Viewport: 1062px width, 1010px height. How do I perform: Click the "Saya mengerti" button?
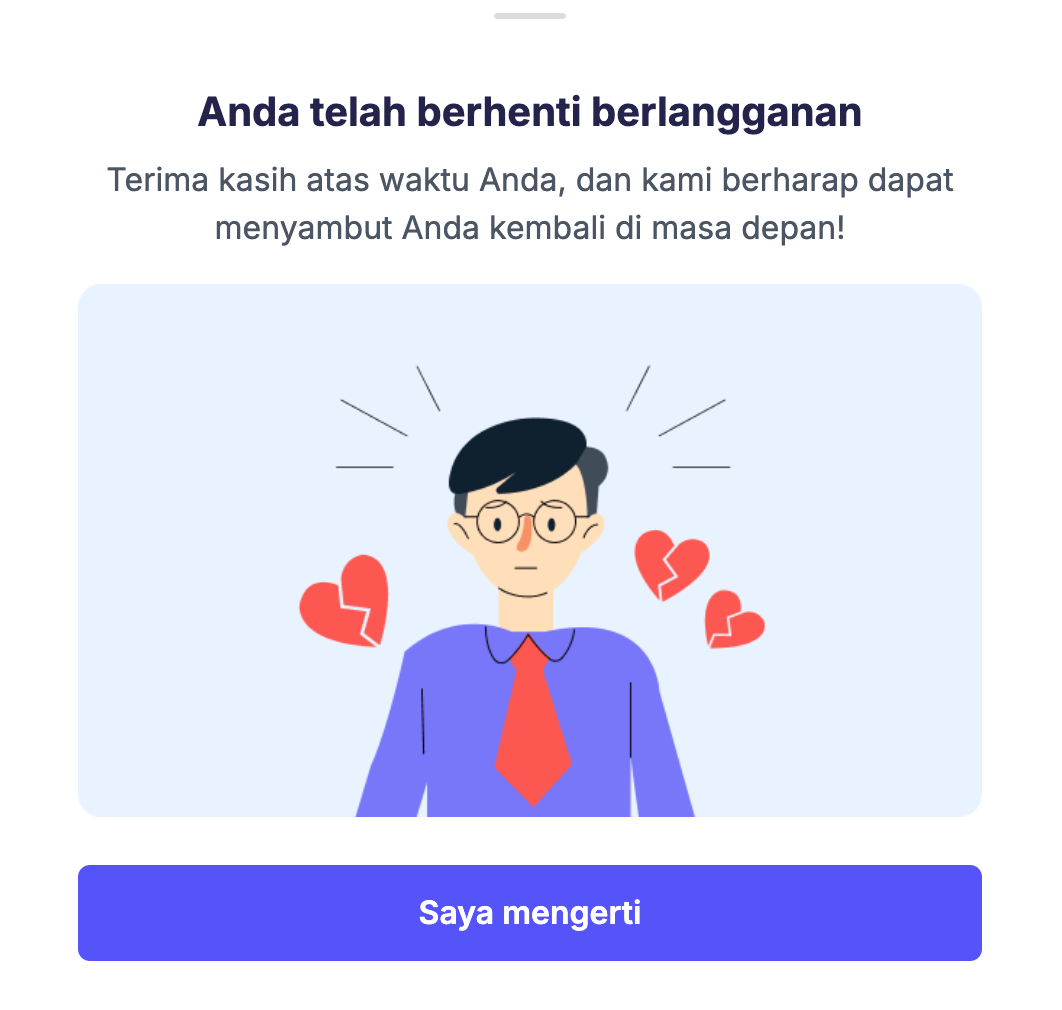(x=530, y=912)
